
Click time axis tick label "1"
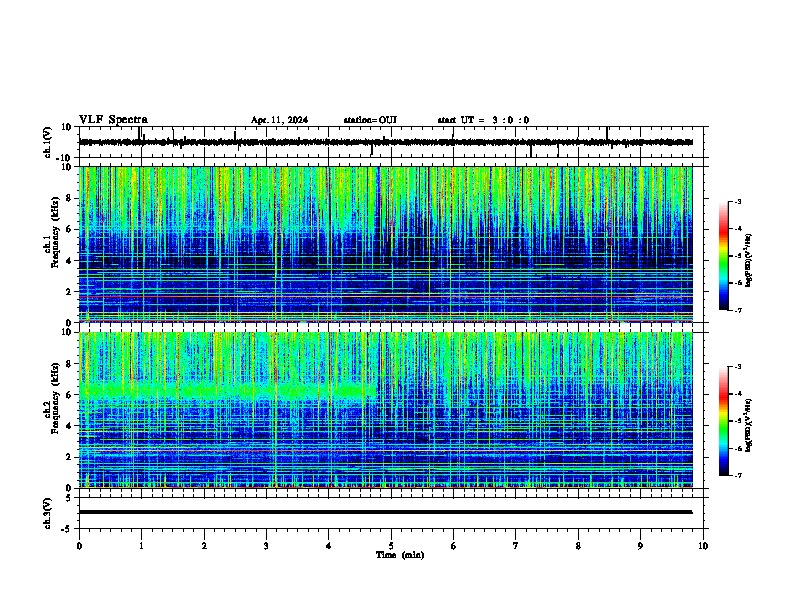141,546
